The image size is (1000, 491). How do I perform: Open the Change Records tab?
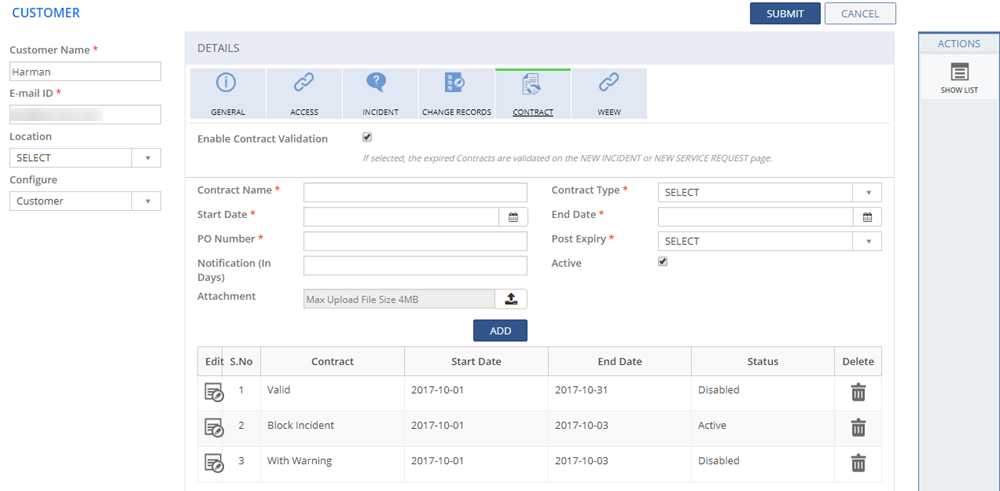click(456, 94)
